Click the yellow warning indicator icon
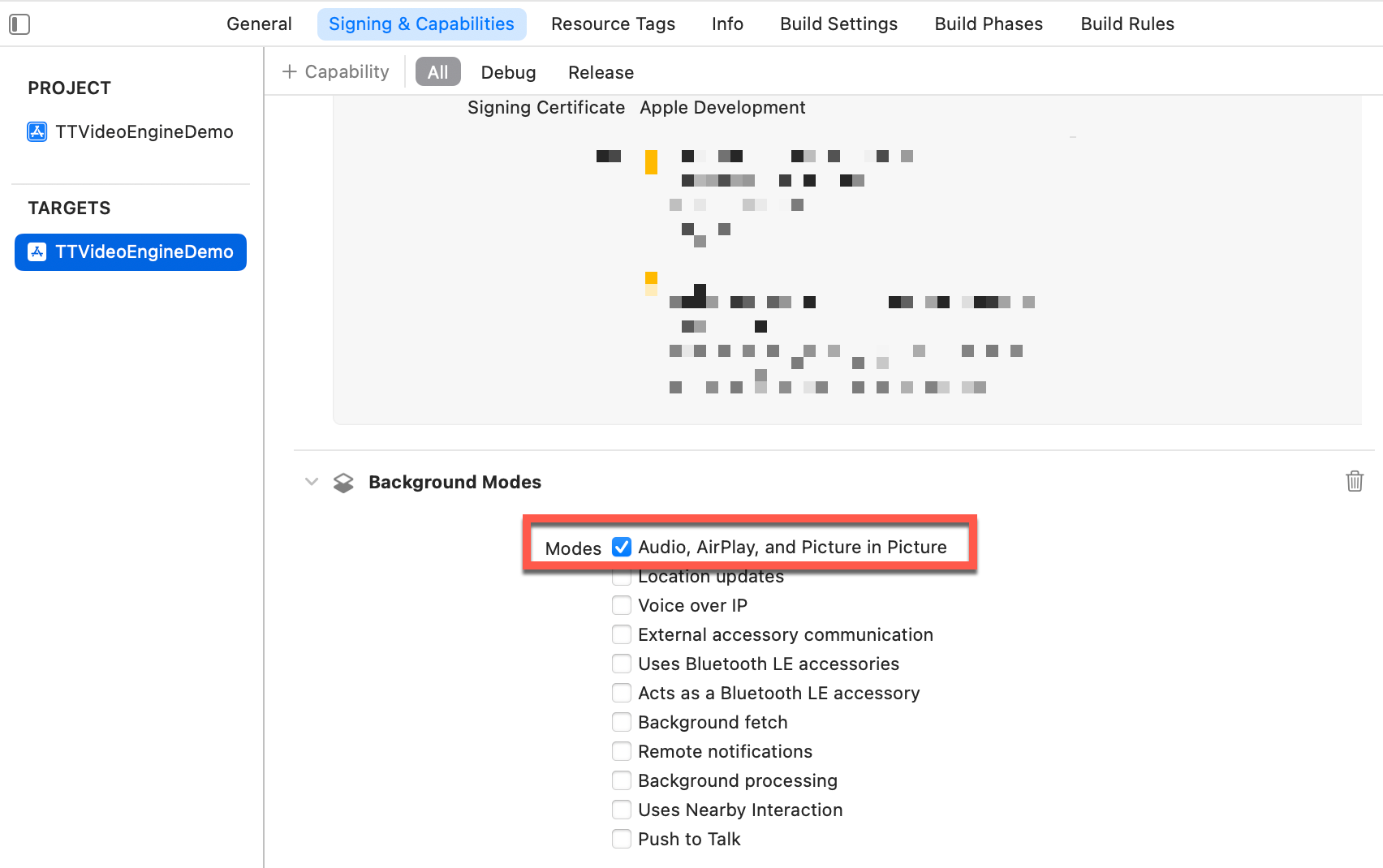Viewport: 1383px width, 868px height. pyautogui.click(x=651, y=162)
